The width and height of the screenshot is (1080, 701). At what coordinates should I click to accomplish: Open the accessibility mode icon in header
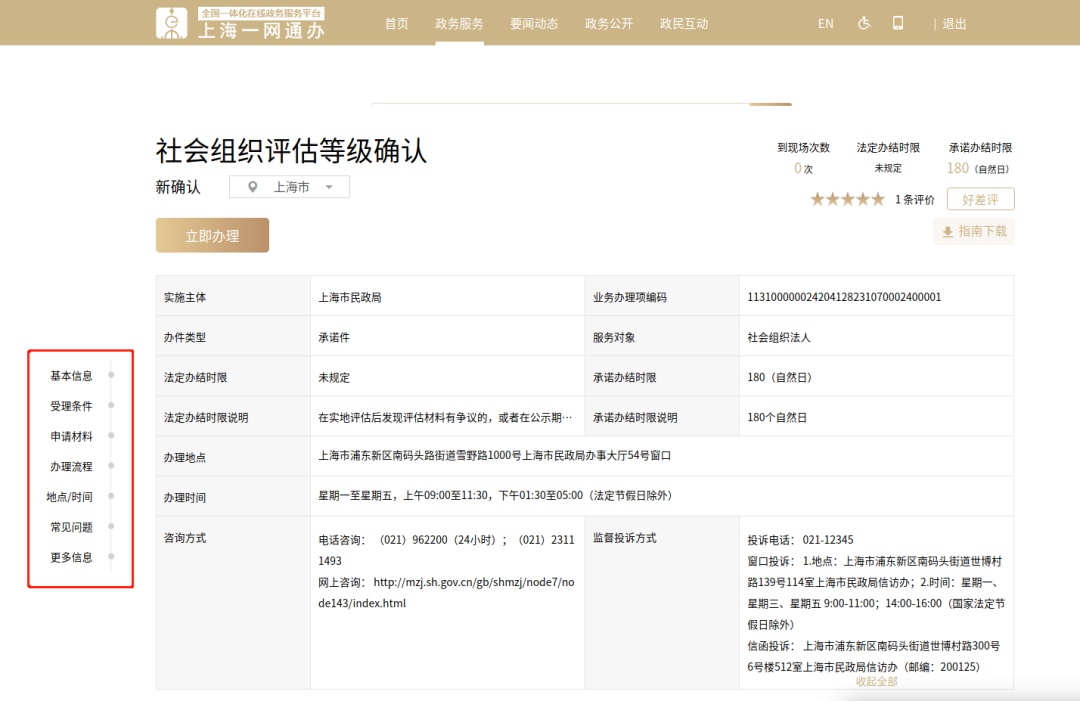[x=864, y=23]
